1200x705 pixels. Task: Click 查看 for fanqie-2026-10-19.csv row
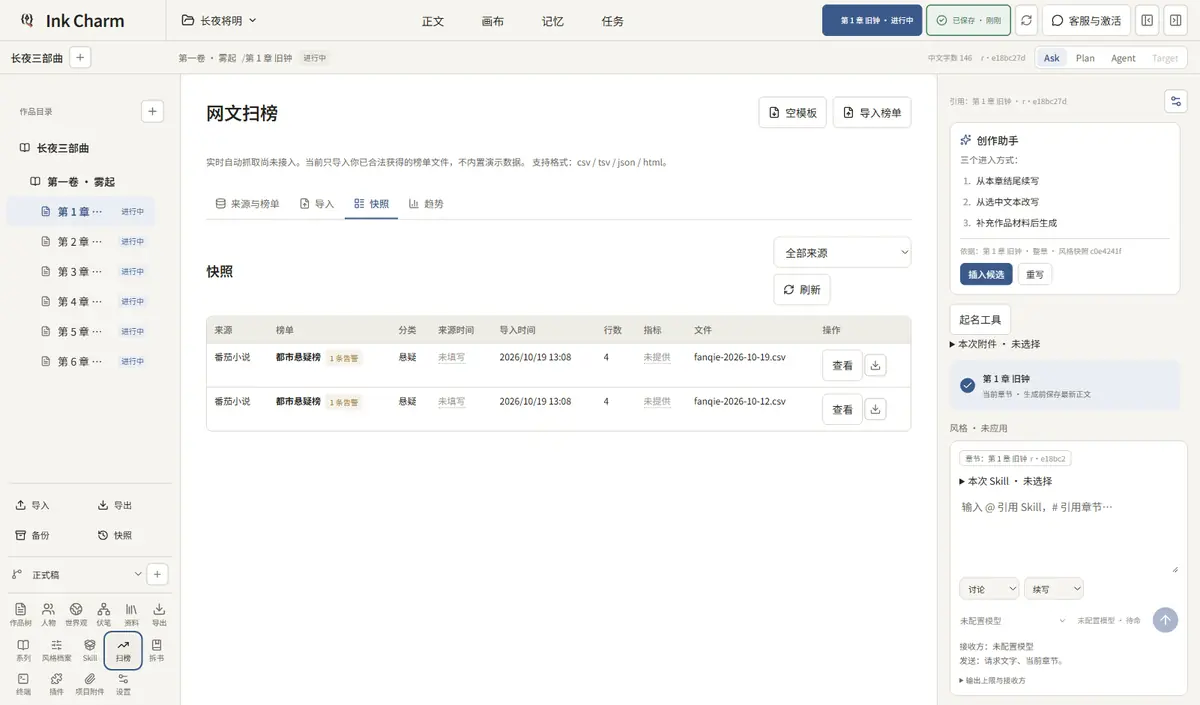(x=842, y=366)
